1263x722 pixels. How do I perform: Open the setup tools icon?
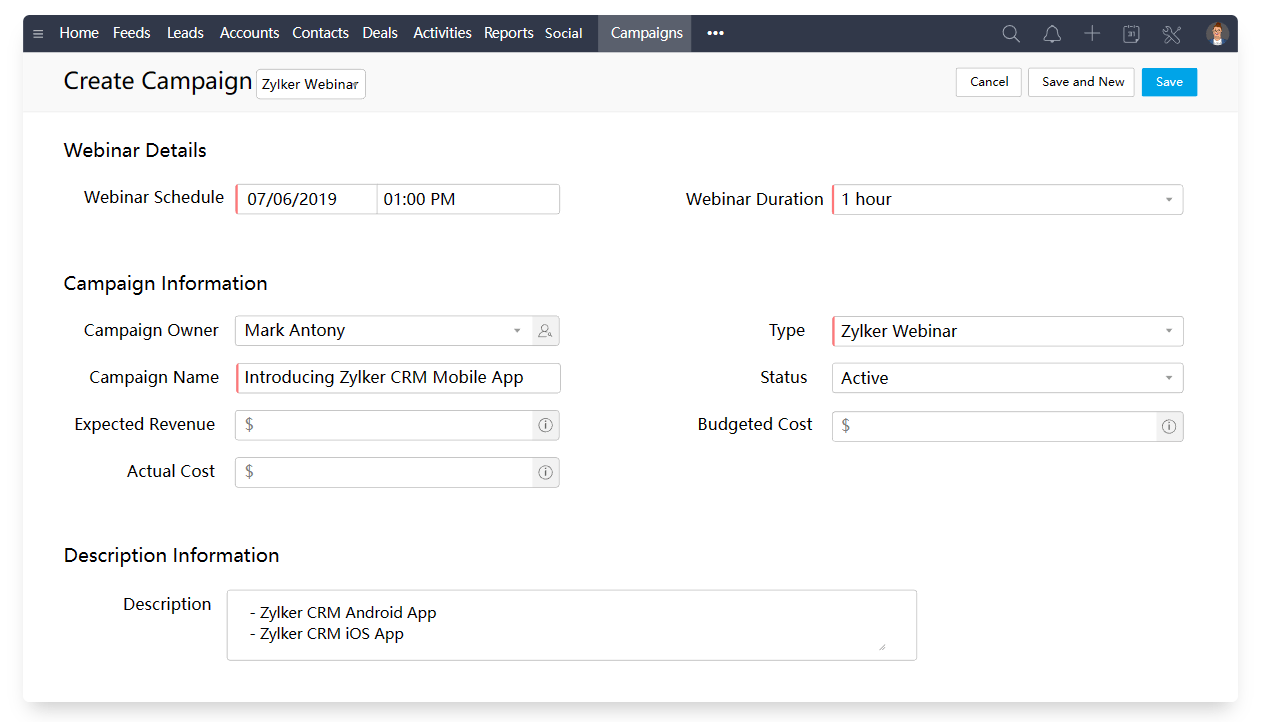click(1172, 34)
